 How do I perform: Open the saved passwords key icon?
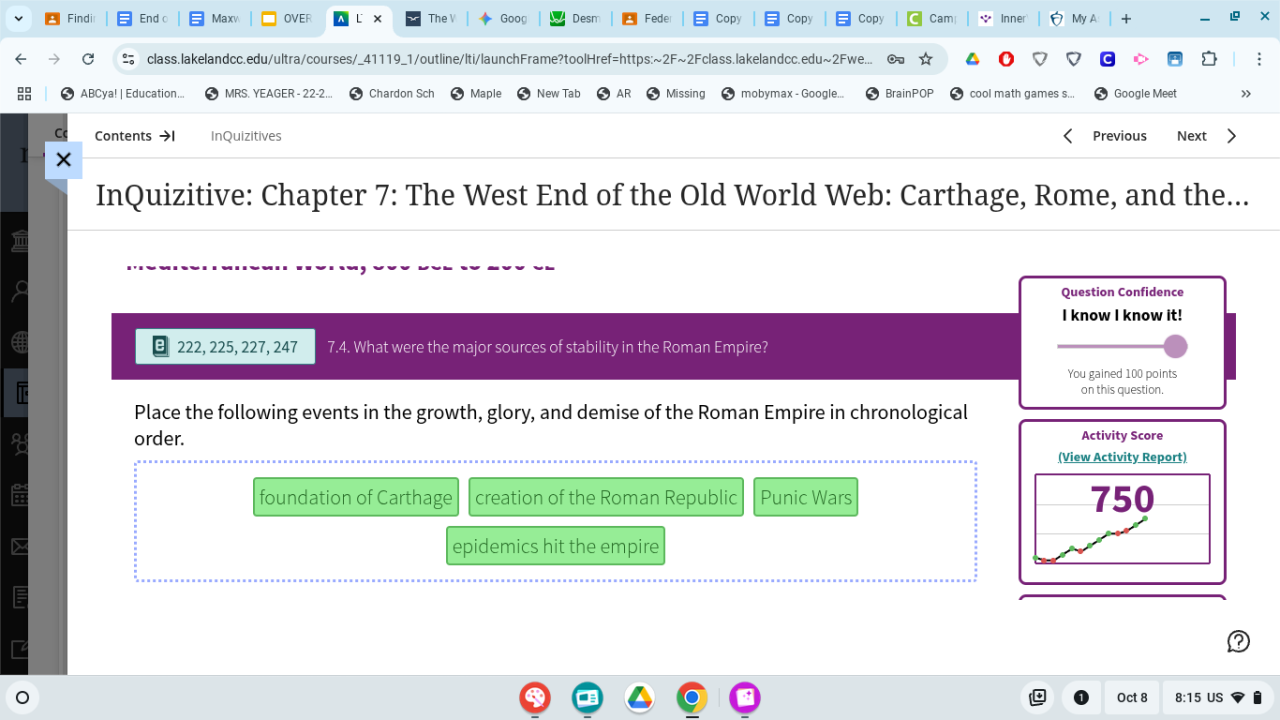tap(896, 59)
